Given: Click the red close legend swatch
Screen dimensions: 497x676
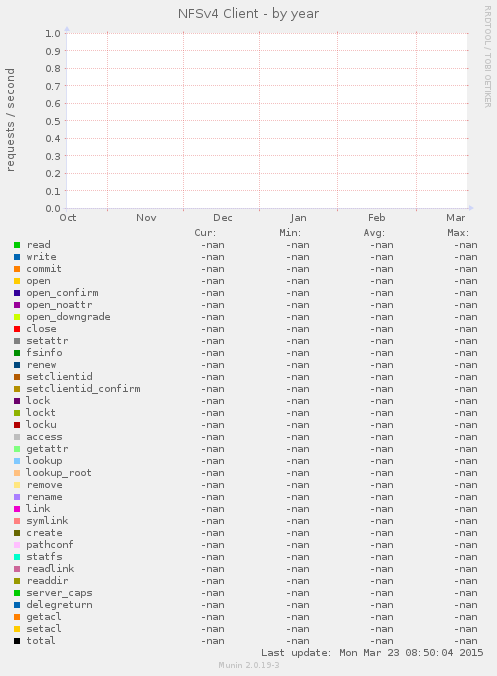Looking at the screenshot, I should pos(17,329).
